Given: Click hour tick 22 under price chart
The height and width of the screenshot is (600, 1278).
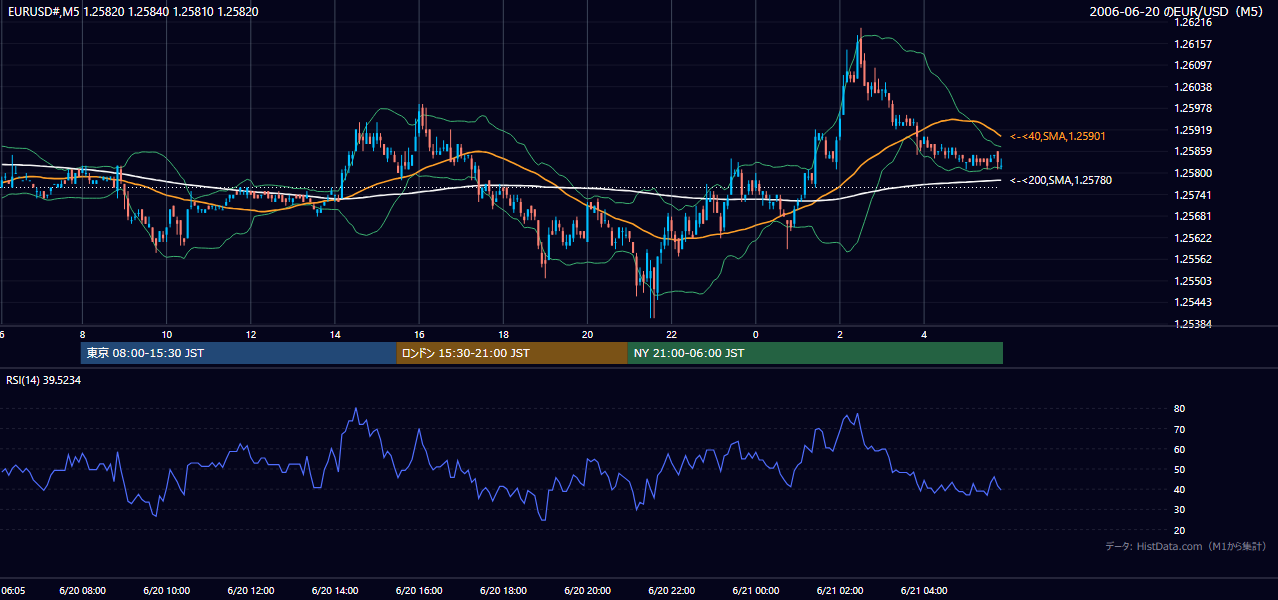Looking at the screenshot, I should point(672,334).
